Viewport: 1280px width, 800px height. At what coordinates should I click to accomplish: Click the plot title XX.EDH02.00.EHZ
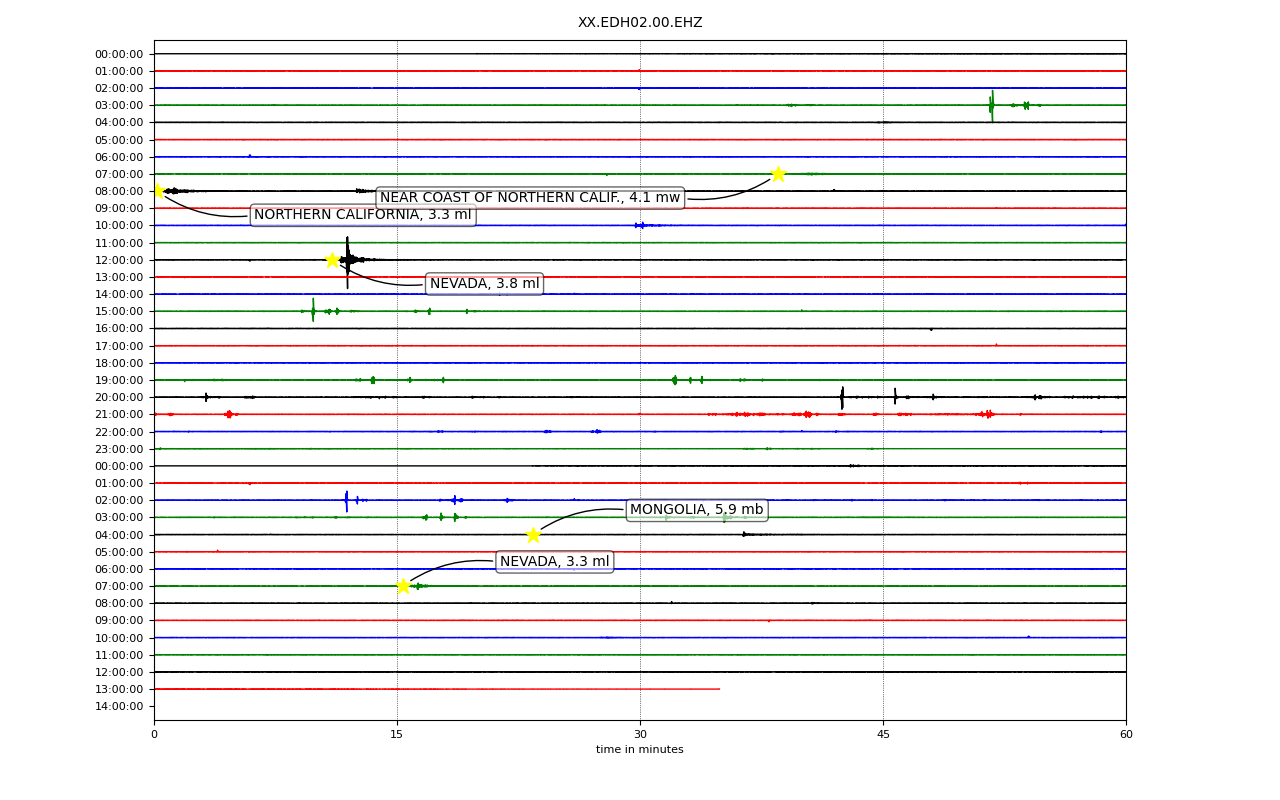(640, 23)
